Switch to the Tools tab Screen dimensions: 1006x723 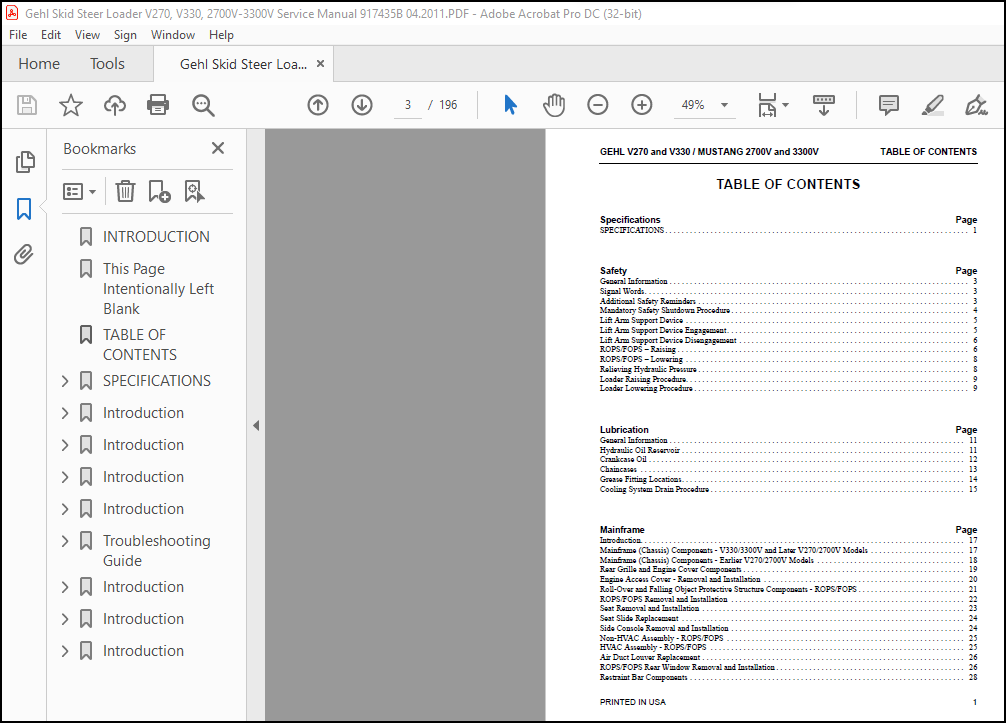(107, 64)
